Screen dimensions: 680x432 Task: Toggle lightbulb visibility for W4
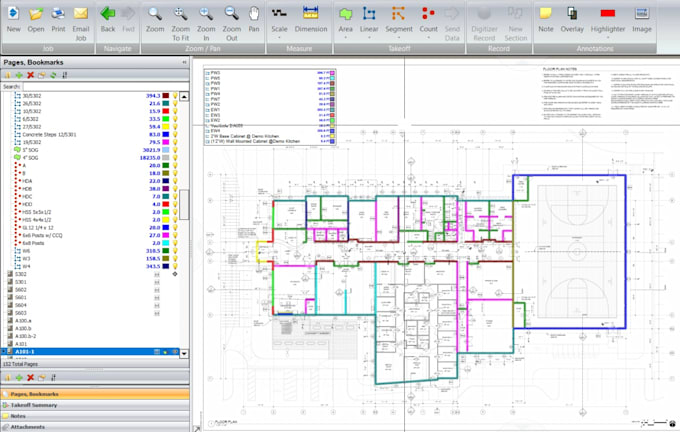(x=175, y=266)
